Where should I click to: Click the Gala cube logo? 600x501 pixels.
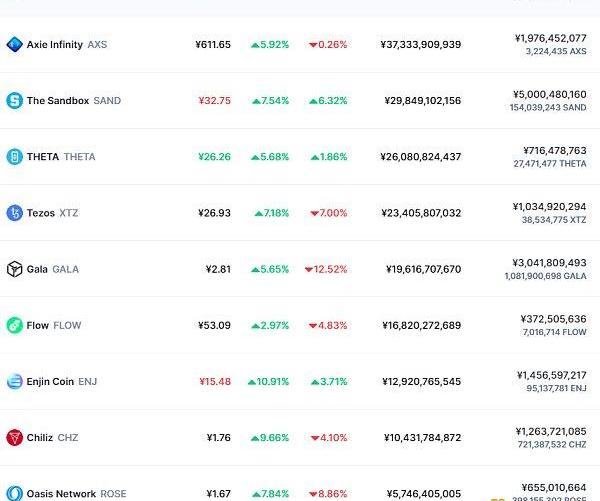coord(14,269)
